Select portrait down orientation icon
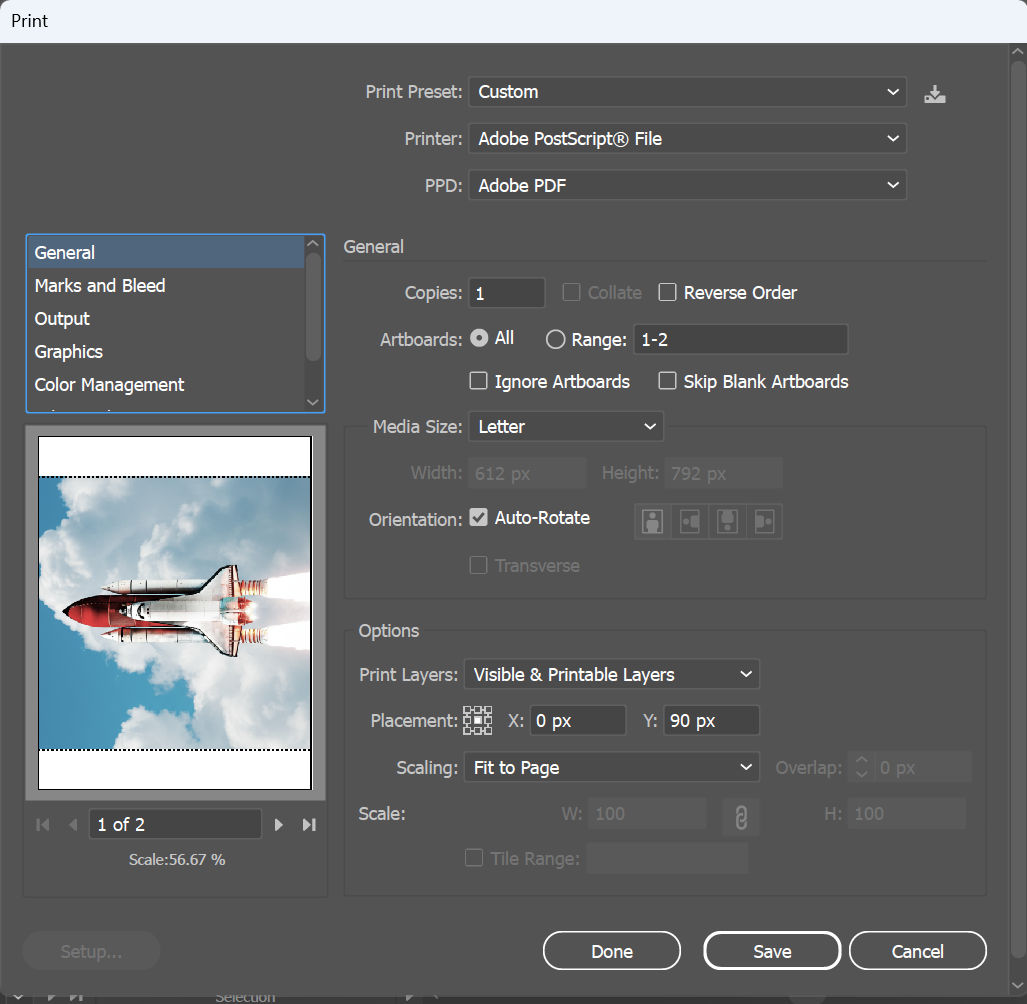Image resolution: width=1027 pixels, height=1004 pixels. click(727, 521)
